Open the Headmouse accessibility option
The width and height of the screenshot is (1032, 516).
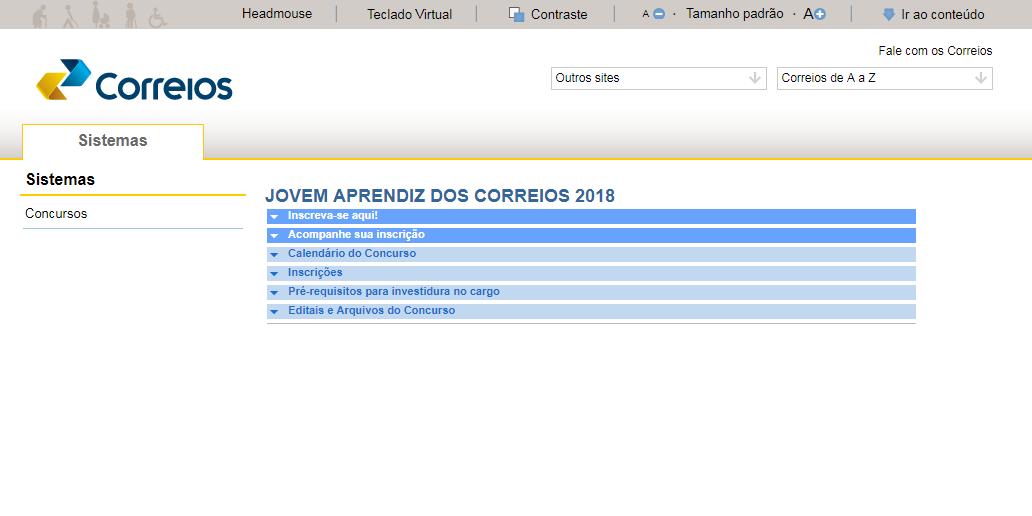tap(277, 14)
